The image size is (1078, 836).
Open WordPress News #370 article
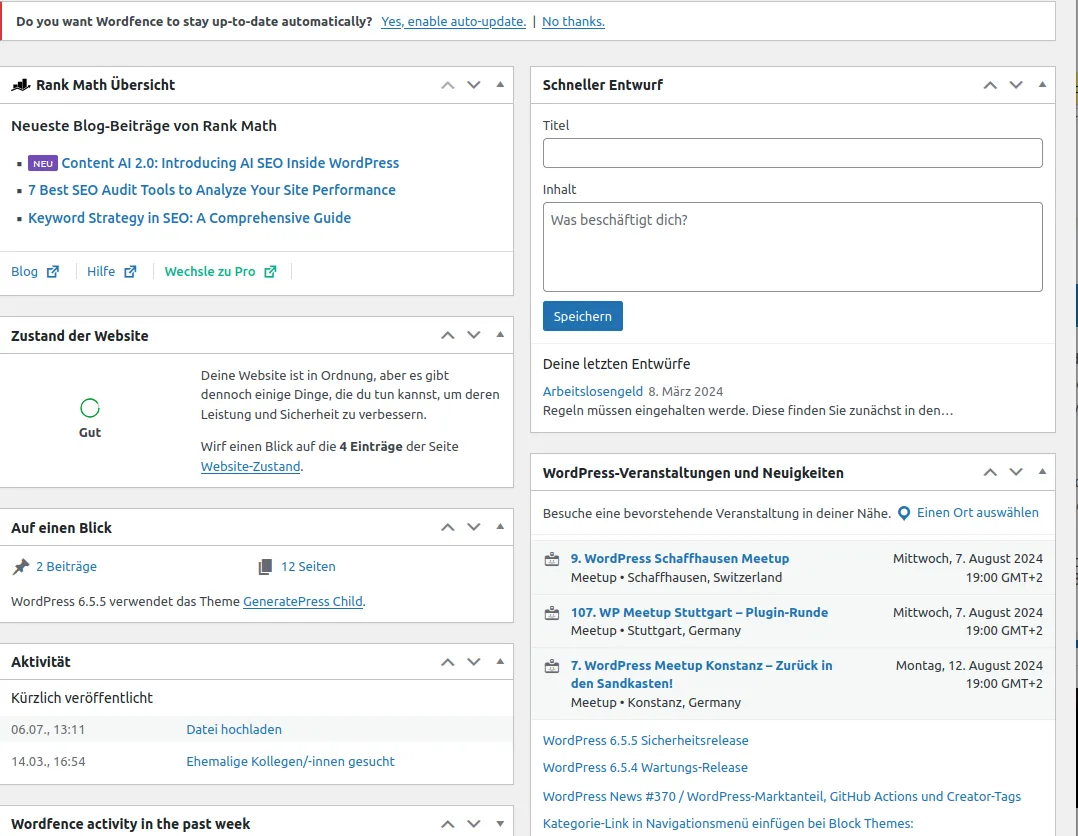pyautogui.click(x=782, y=796)
